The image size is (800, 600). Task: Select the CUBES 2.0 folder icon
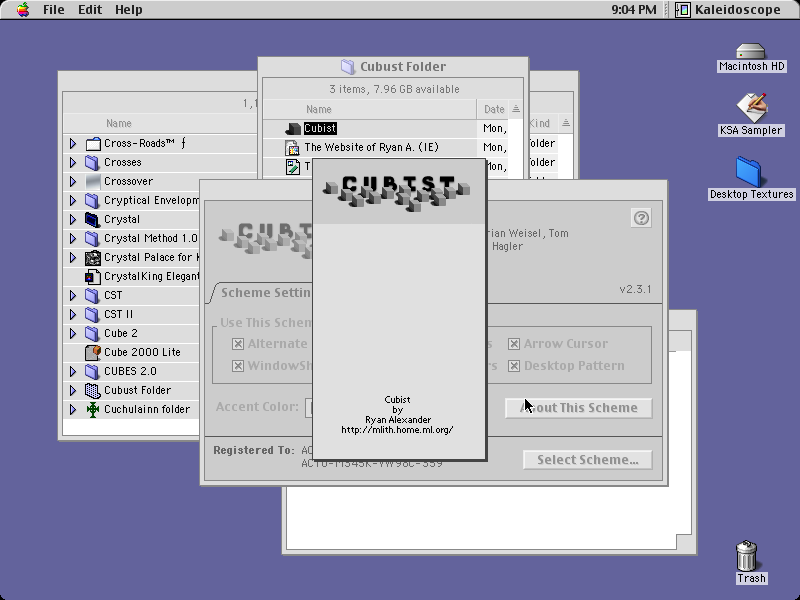pos(92,371)
